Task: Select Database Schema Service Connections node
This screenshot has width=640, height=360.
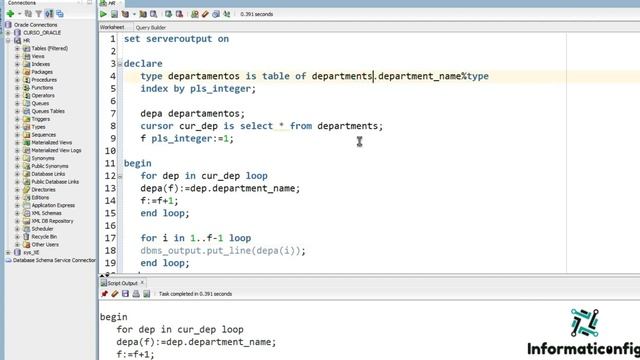Action: tap(54, 260)
